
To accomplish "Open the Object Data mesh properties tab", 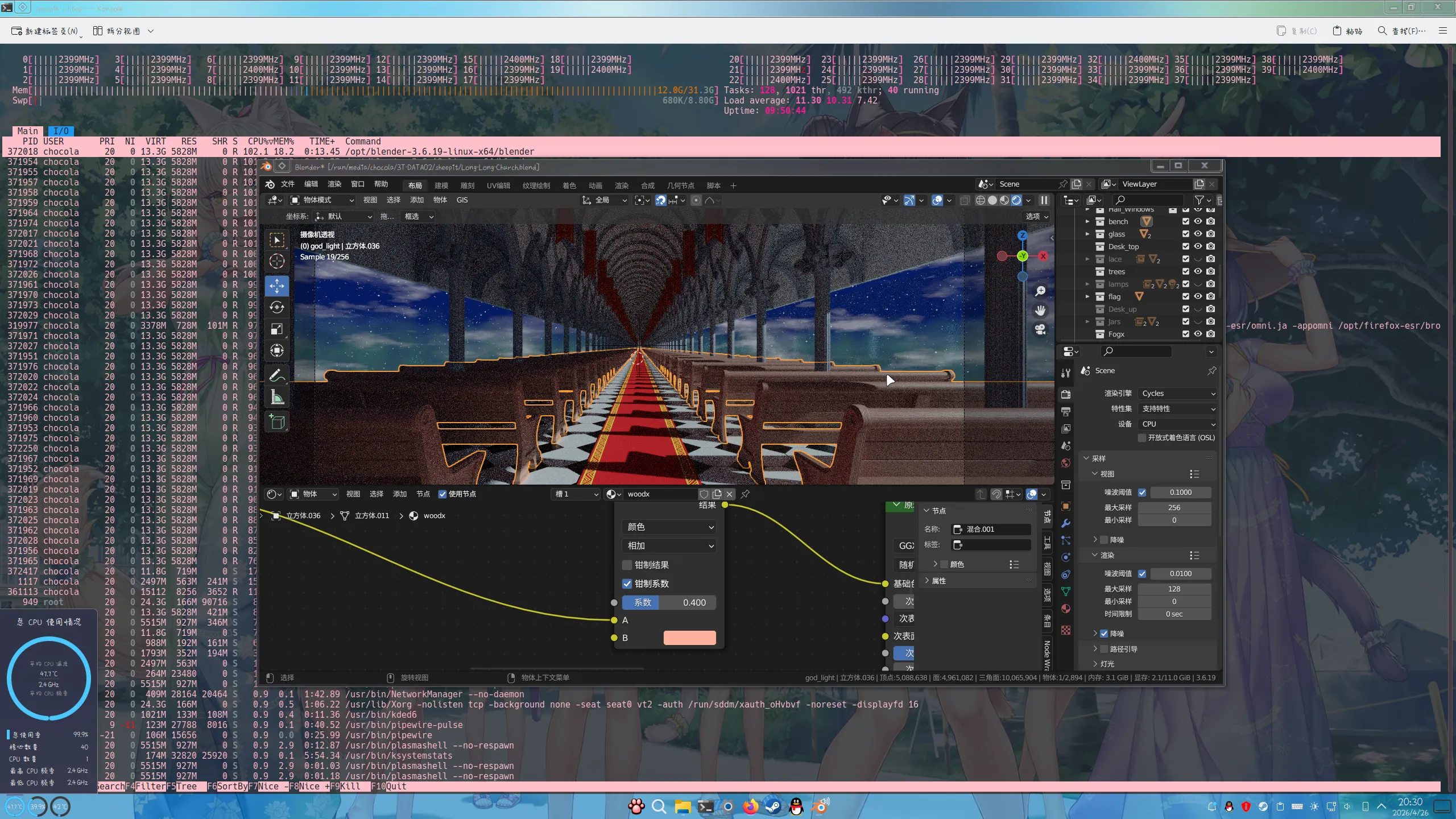I will point(1066,591).
